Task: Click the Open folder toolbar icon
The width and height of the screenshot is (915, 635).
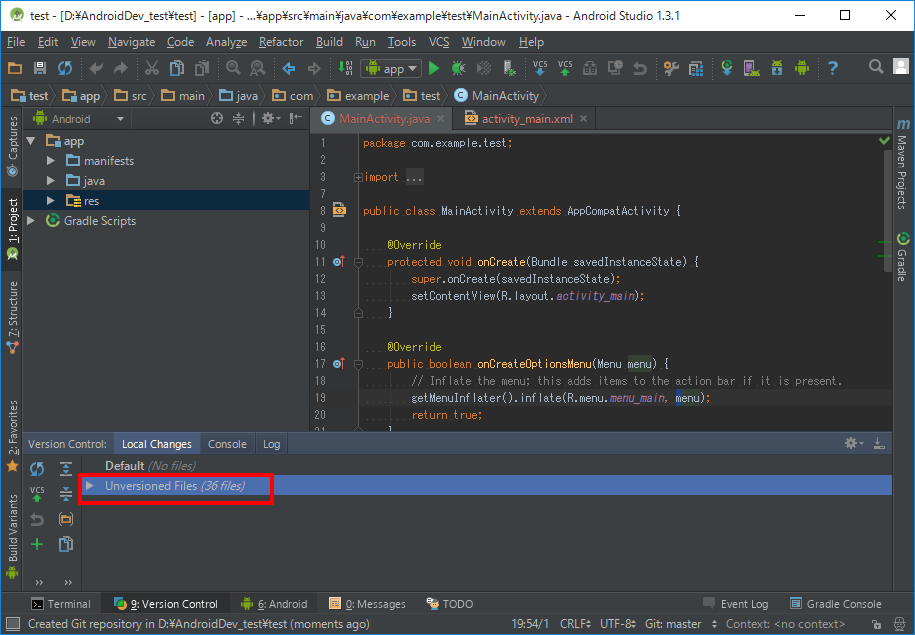Action: click(15, 68)
